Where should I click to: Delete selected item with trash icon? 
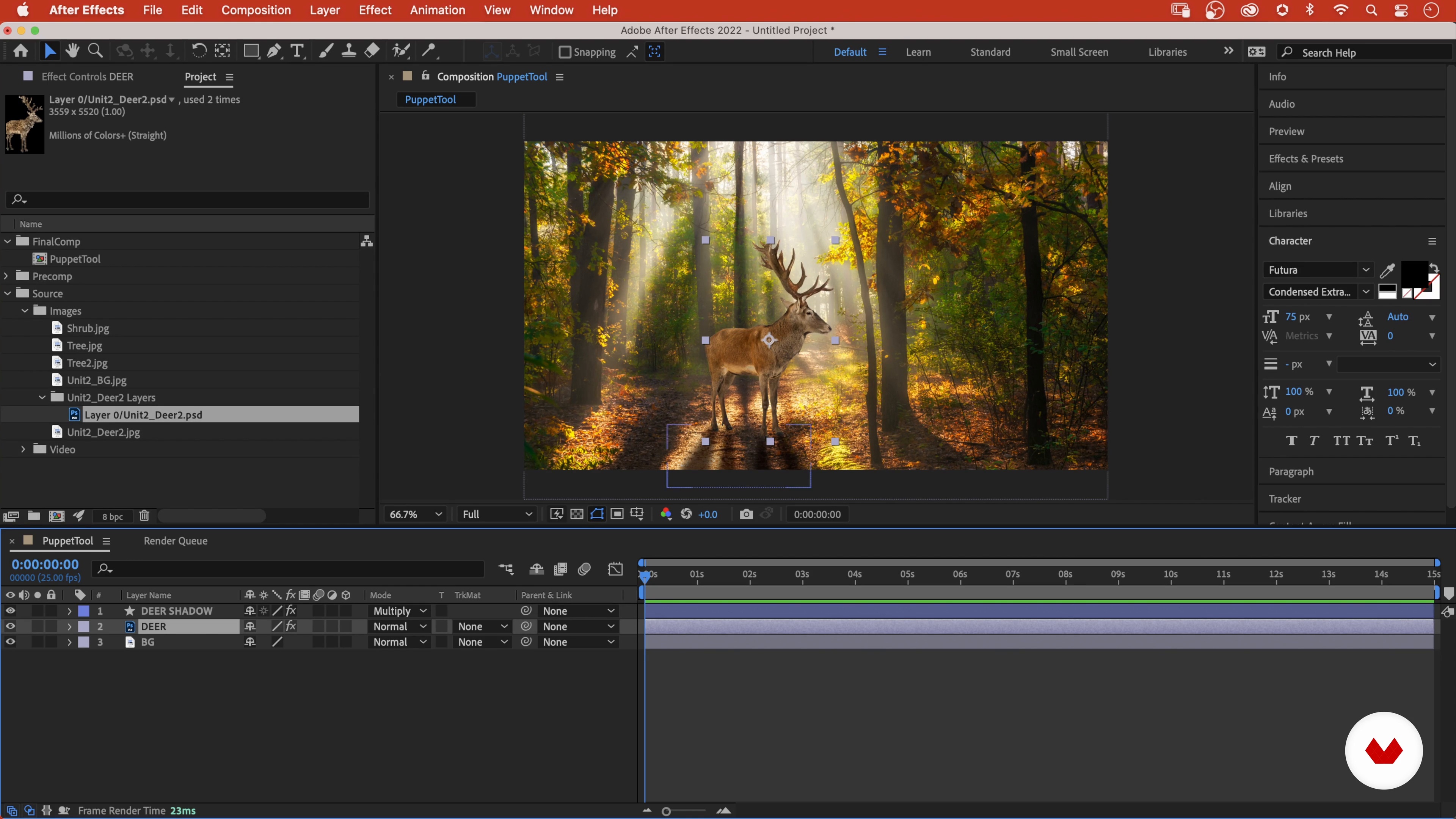pyautogui.click(x=144, y=516)
